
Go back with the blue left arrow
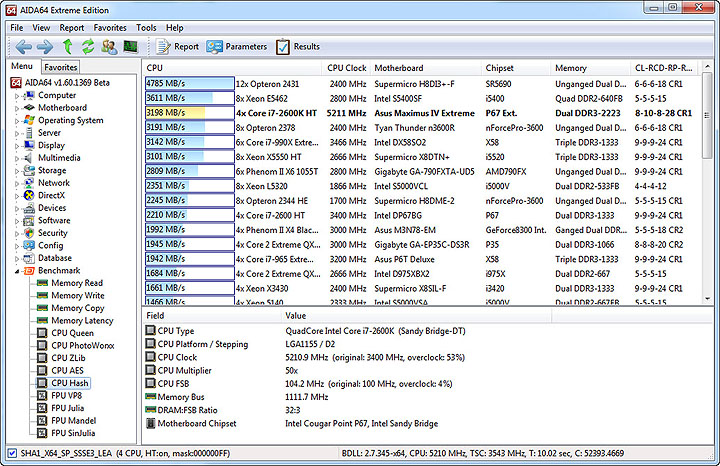[23, 46]
